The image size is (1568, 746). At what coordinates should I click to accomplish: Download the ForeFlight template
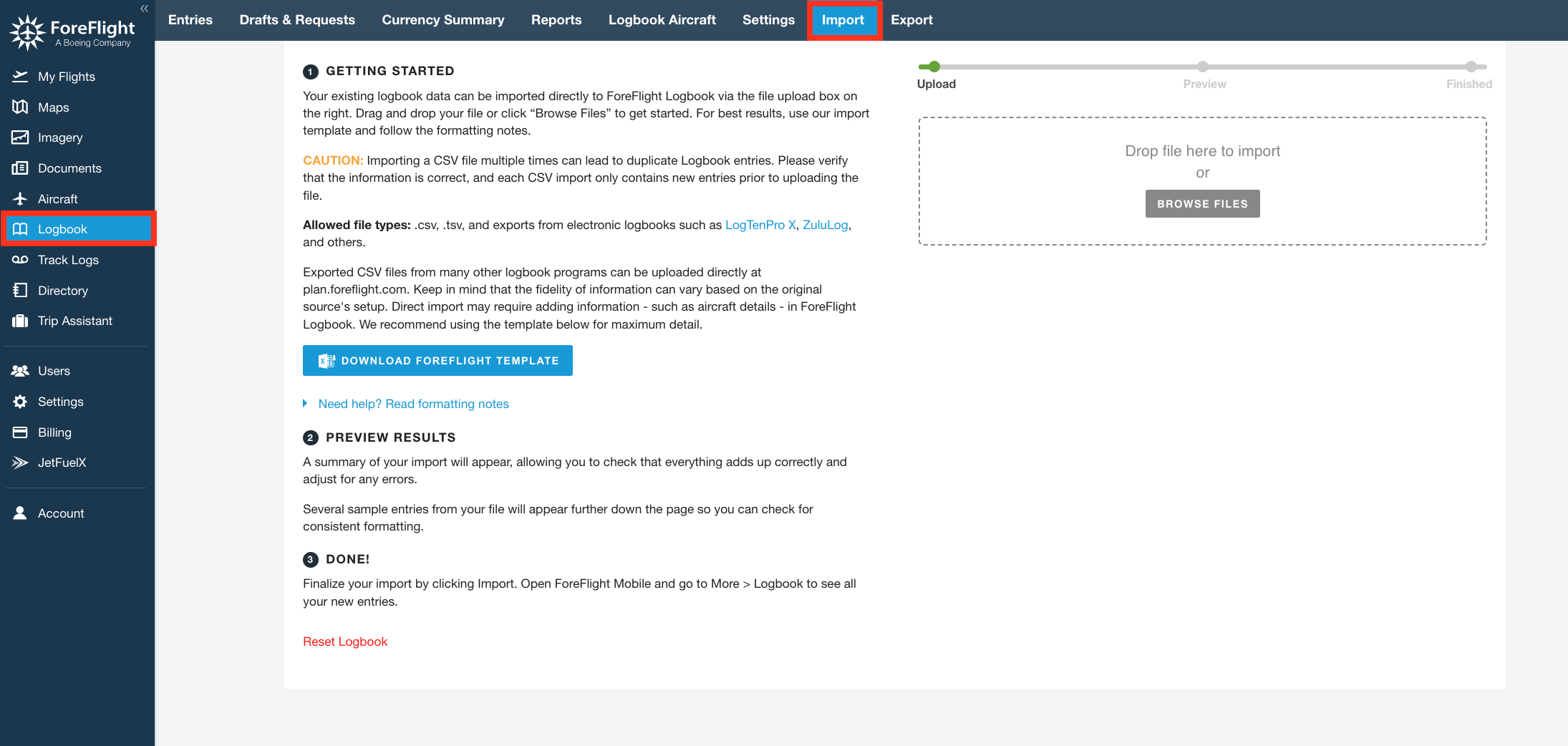pos(437,361)
